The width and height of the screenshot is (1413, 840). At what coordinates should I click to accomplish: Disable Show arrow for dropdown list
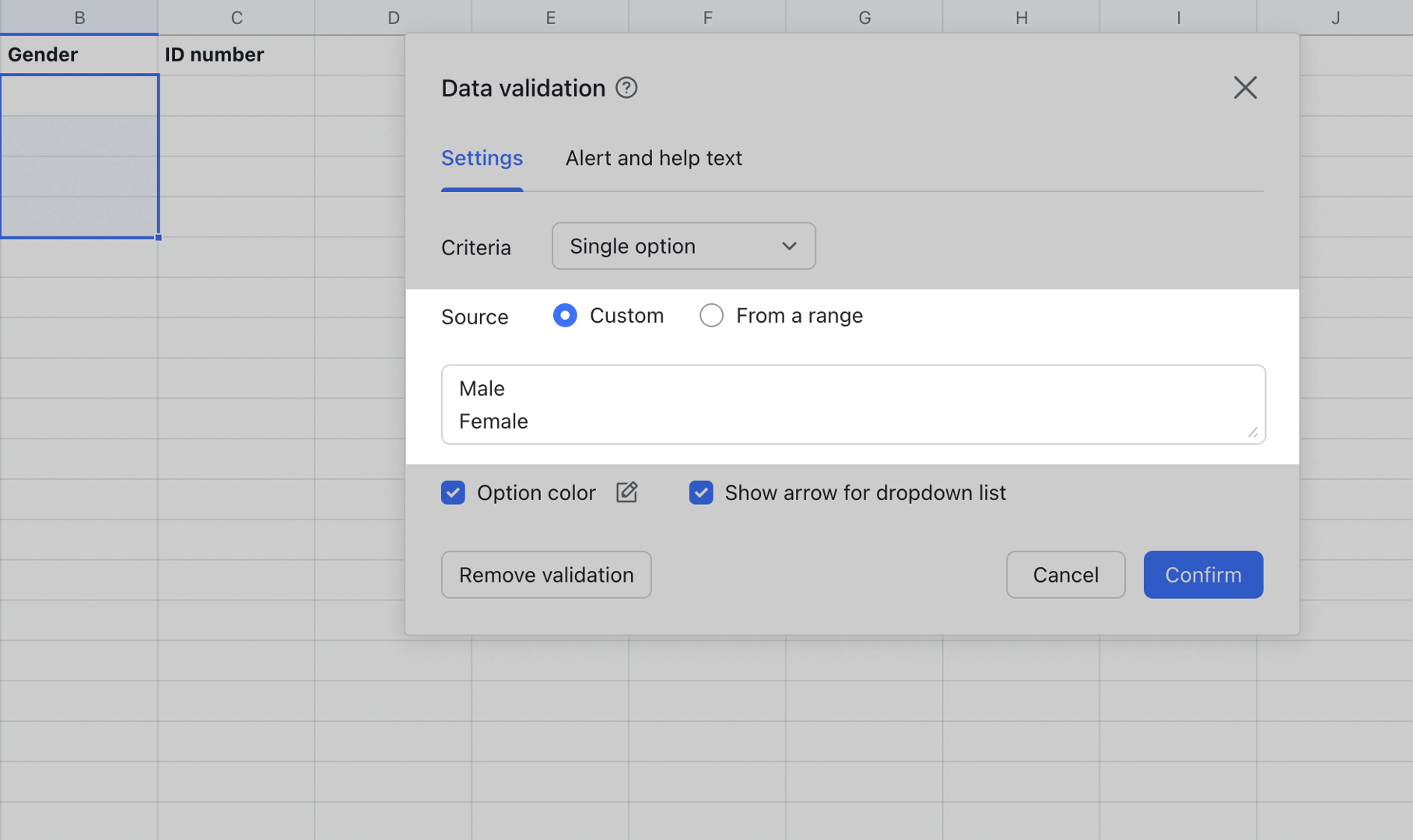pyautogui.click(x=701, y=492)
